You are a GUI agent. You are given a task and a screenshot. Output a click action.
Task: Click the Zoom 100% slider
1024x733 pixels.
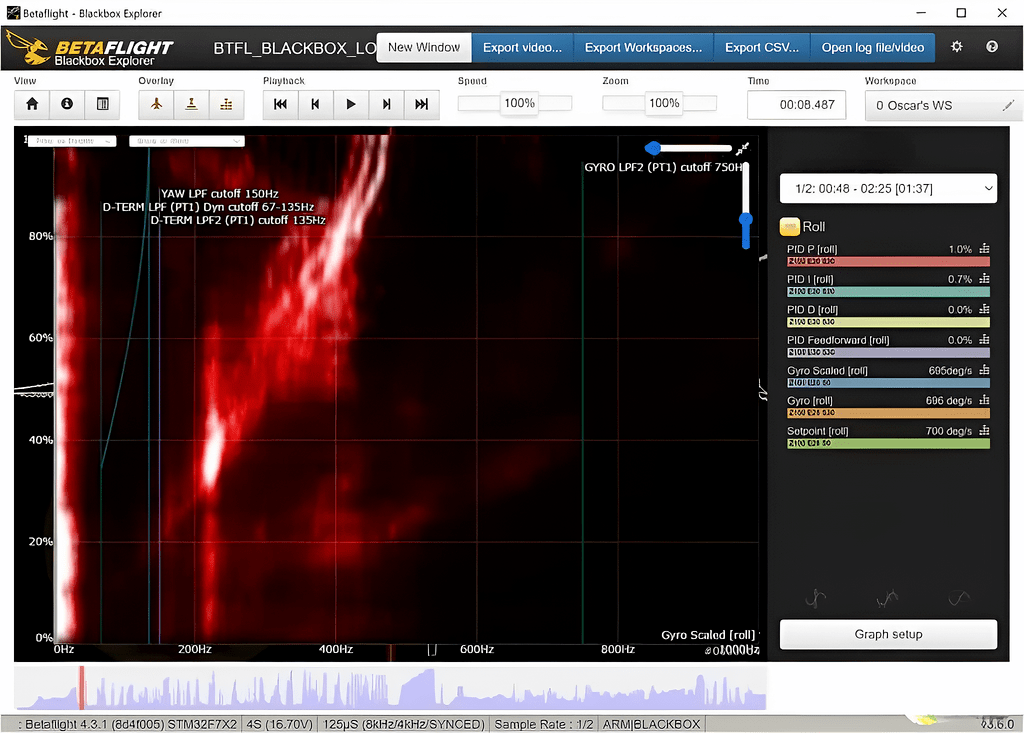[660, 103]
